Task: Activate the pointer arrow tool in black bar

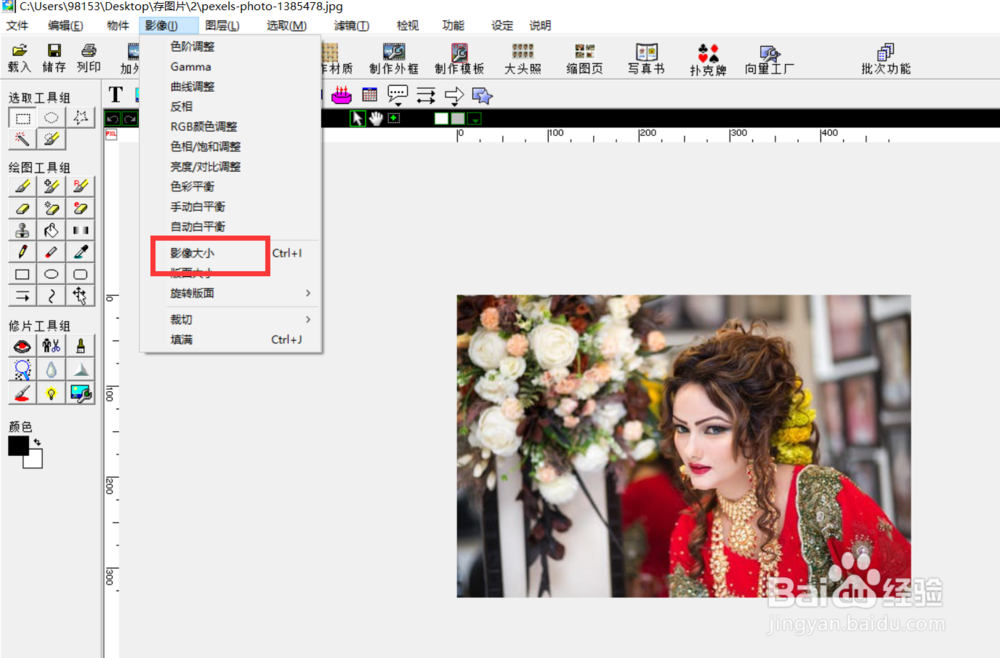Action: point(357,119)
